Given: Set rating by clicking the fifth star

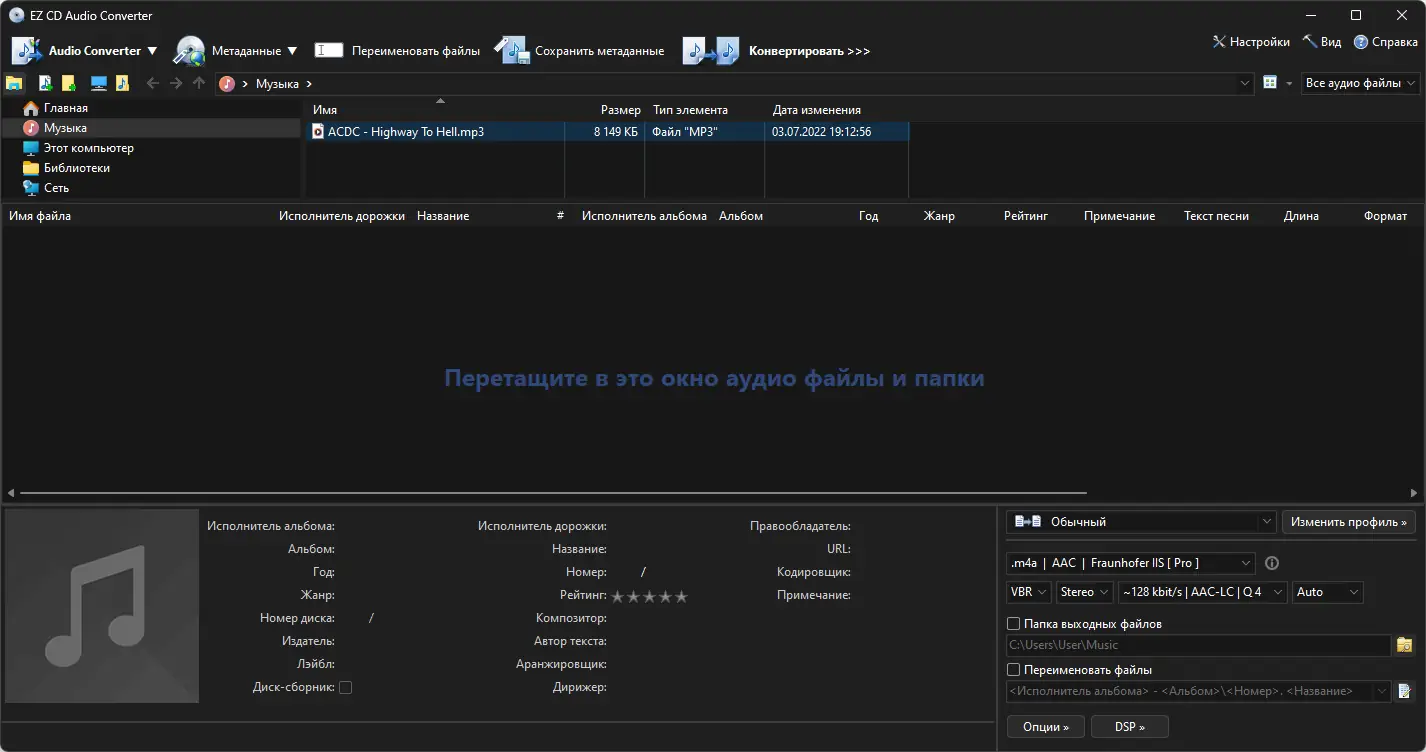Looking at the screenshot, I should click(x=682, y=595).
